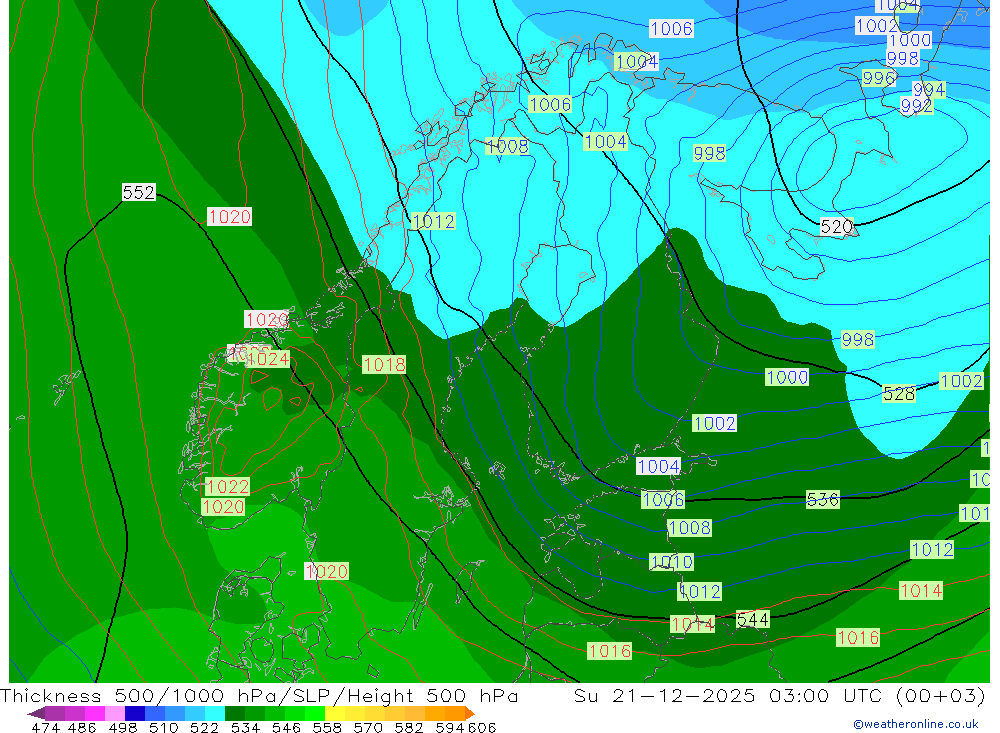Click the map title 'Thickness 500/1000 hPa/SLP/Height 500 hPa'
Screen dimensions: 1000x733
259,695
